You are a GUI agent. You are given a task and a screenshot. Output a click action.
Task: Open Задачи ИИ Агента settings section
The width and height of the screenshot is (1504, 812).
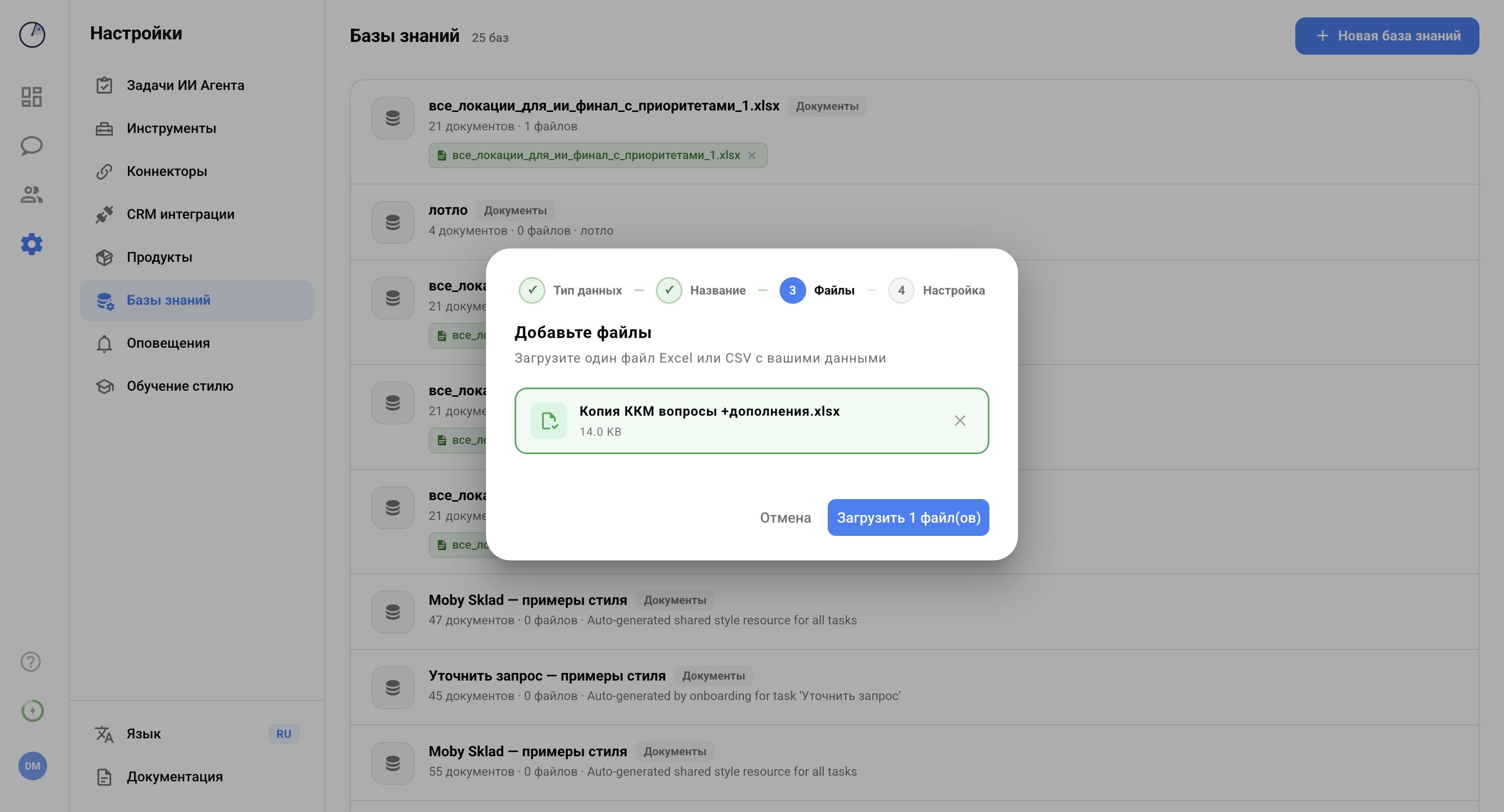(185, 85)
